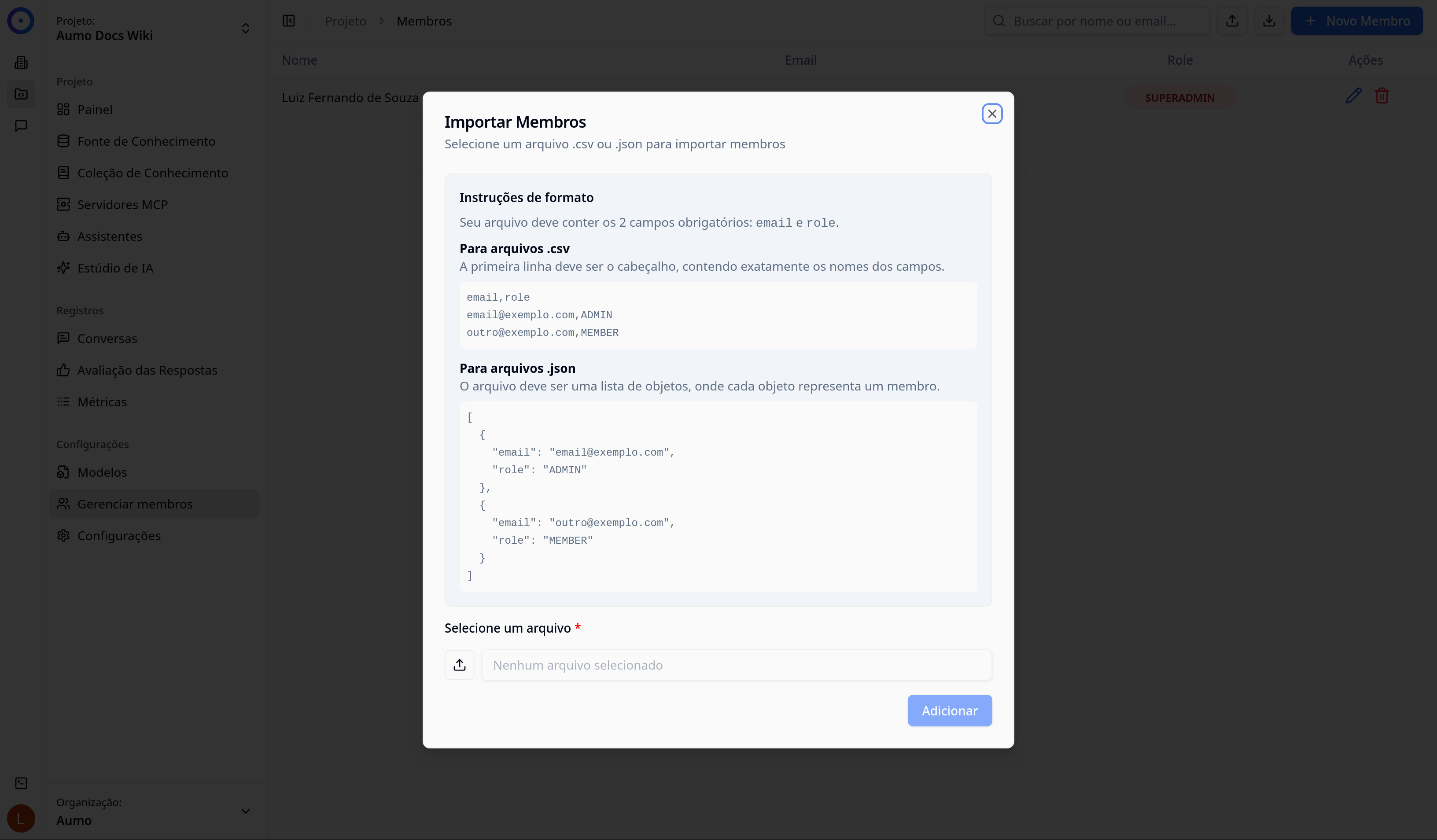Expand the Aumo organization selector
Image resolution: width=1437 pixels, height=840 pixels.
245,811
